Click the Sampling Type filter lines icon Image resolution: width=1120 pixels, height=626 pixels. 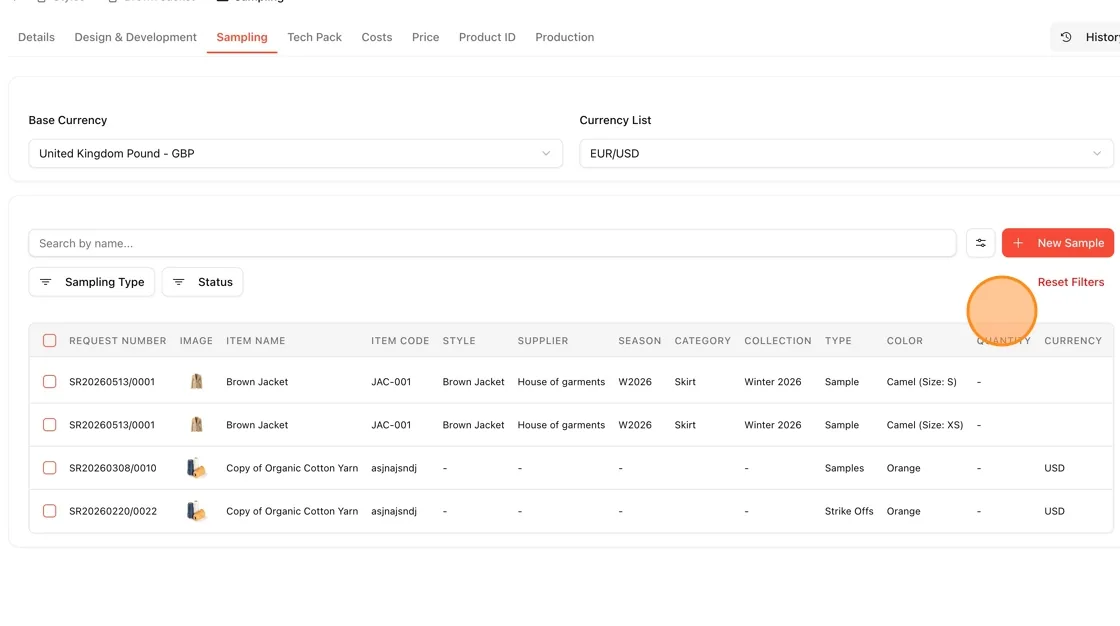click(x=46, y=282)
